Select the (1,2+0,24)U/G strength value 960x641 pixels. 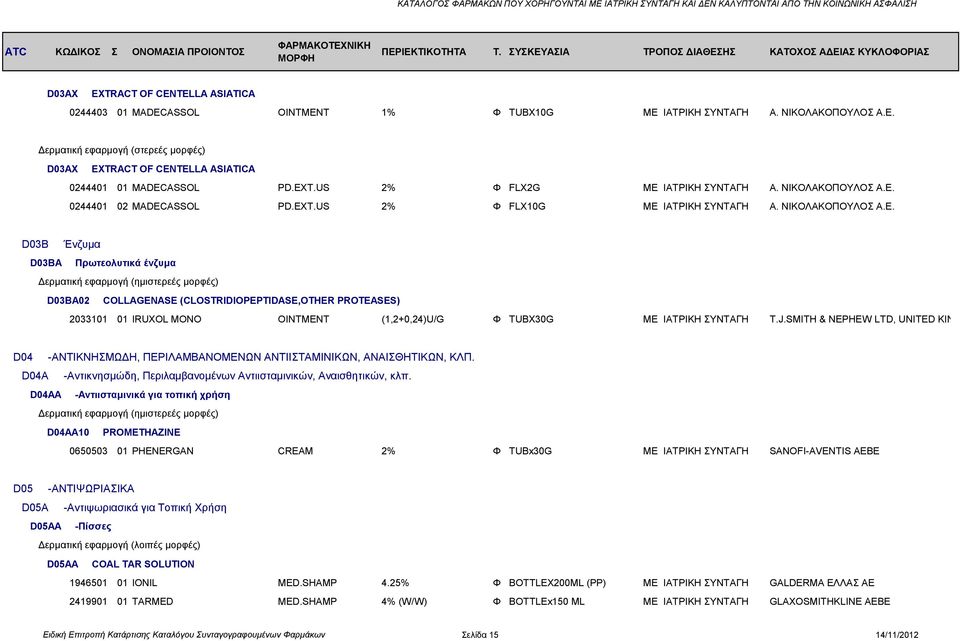(x=412, y=320)
